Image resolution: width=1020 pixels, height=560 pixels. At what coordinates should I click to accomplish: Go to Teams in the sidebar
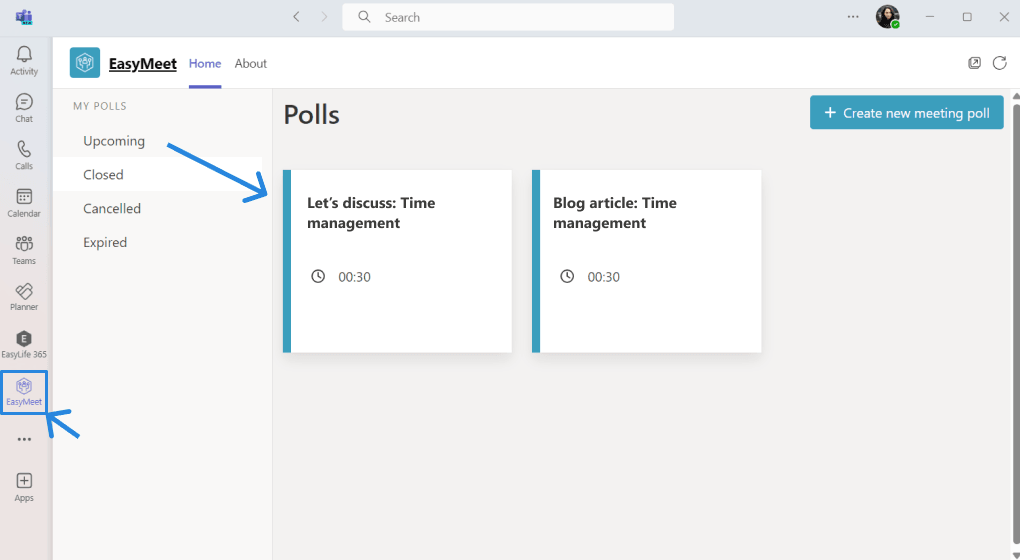[x=24, y=249]
